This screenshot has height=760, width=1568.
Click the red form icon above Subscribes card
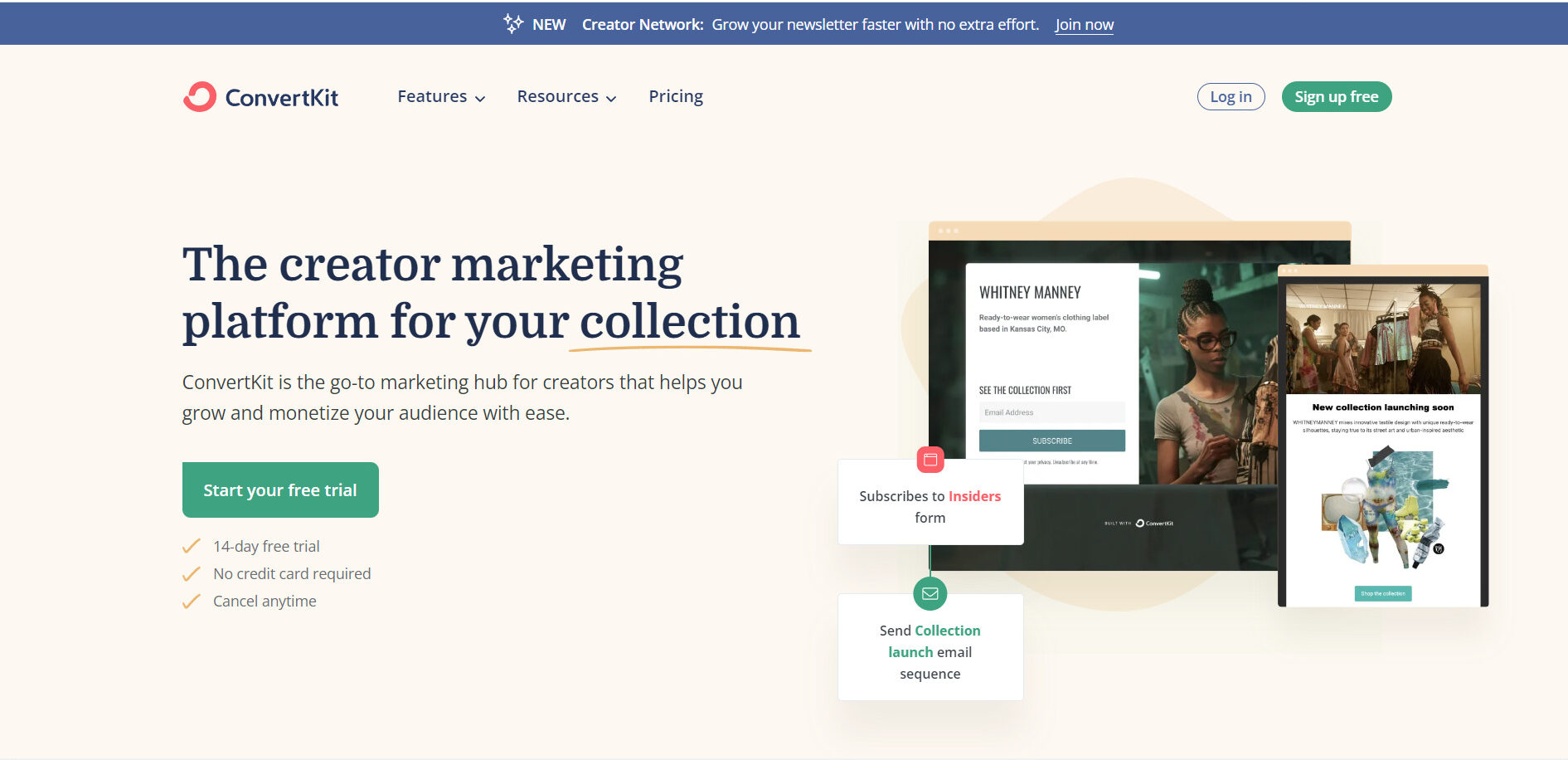coord(930,460)
